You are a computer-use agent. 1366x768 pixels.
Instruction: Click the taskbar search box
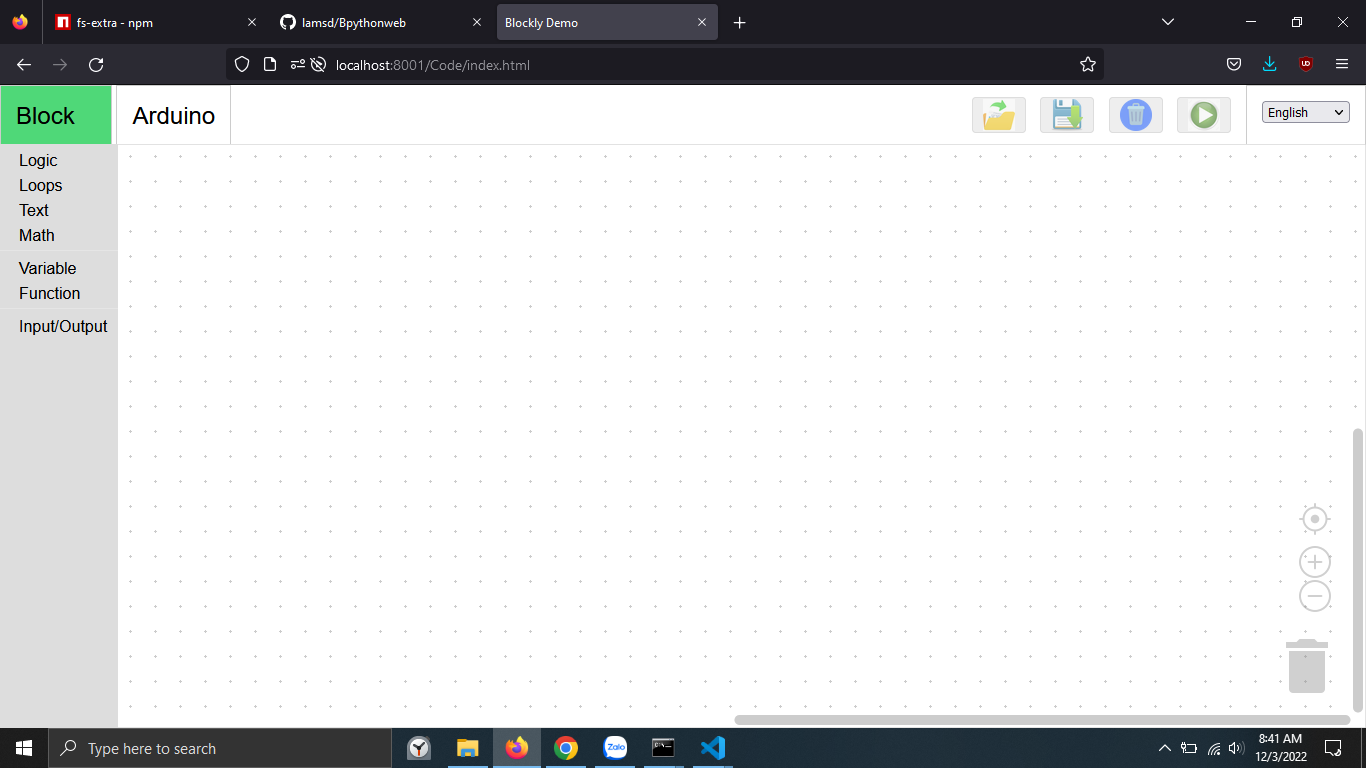pos(220,748)
